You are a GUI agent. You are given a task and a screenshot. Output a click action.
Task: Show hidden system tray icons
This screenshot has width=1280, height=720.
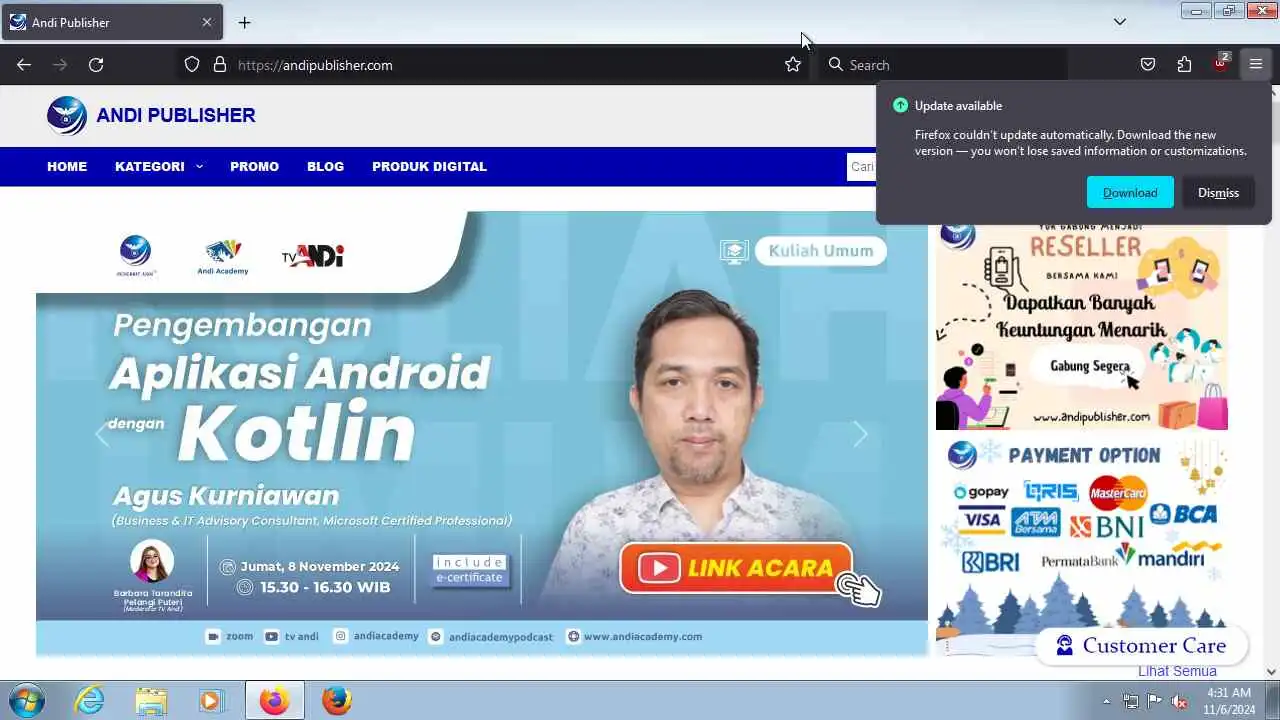tap(1106, 701)
